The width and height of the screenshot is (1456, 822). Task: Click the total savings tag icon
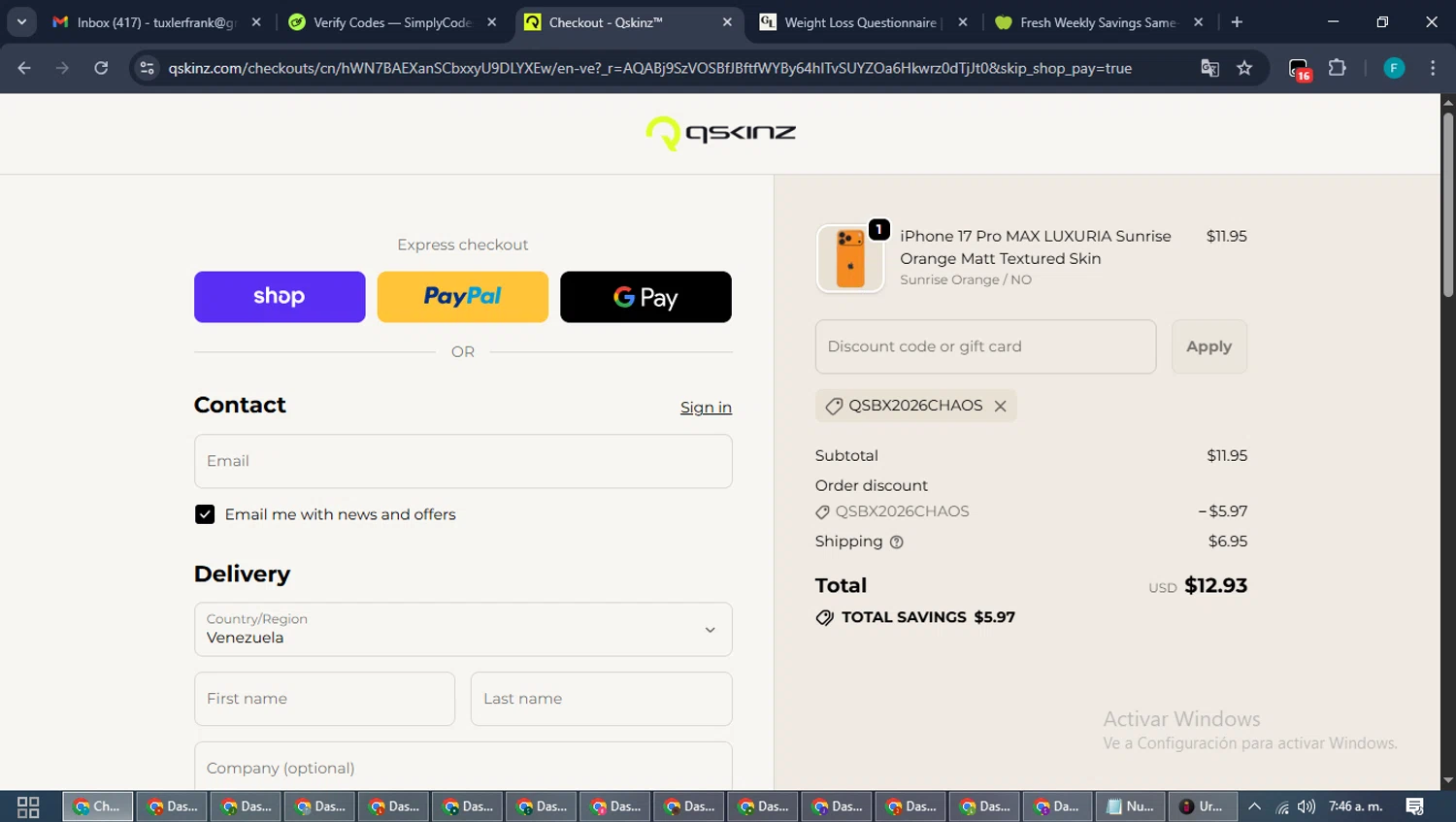coord(825,617)
